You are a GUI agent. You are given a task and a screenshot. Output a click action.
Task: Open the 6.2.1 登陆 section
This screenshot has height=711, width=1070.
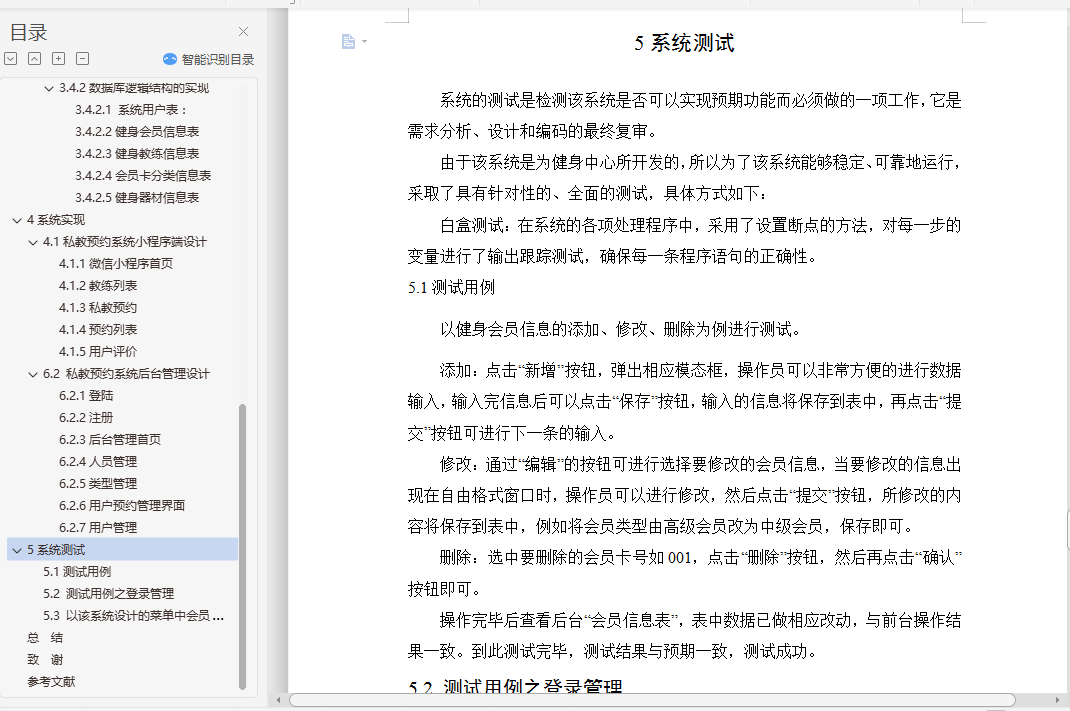(x=86, y=396)
